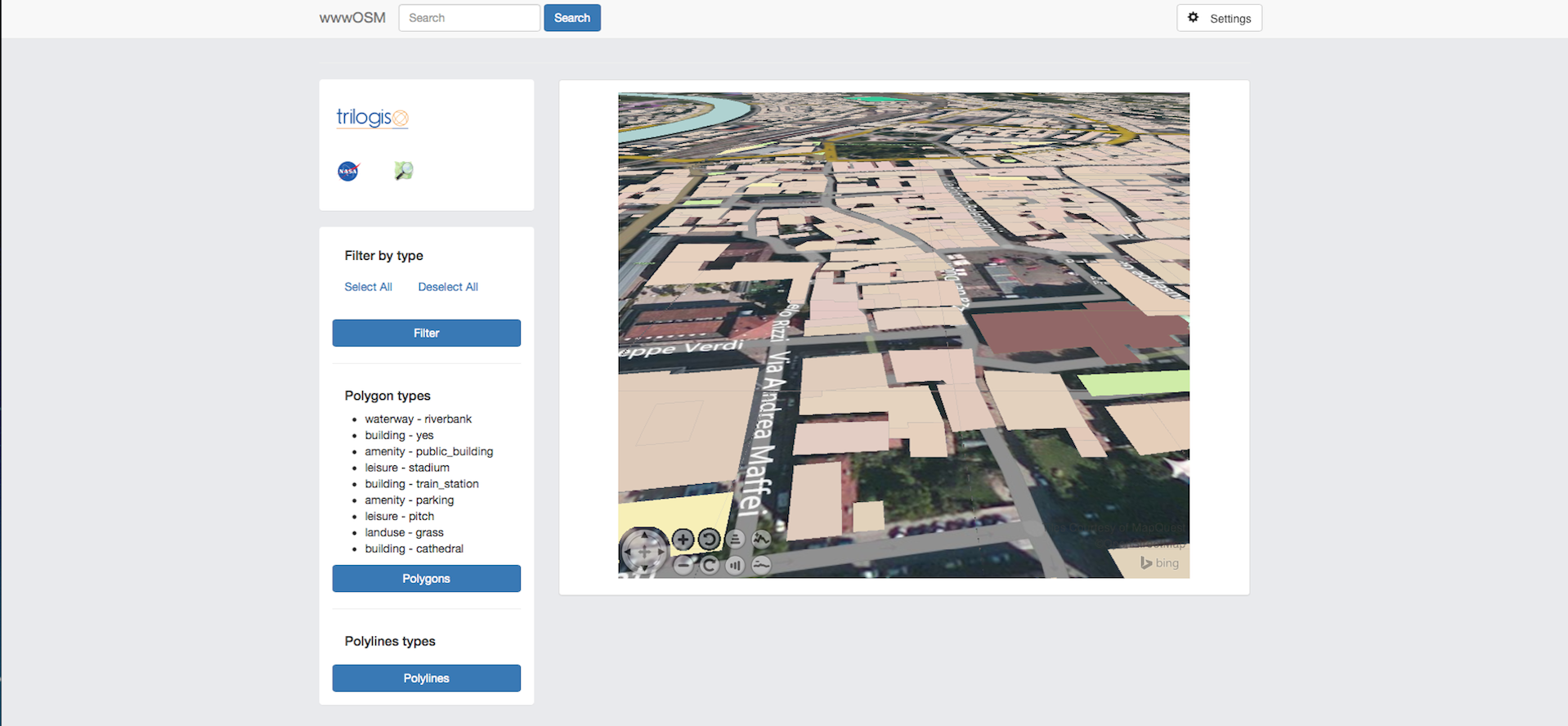Apply the Filter button

427,333
